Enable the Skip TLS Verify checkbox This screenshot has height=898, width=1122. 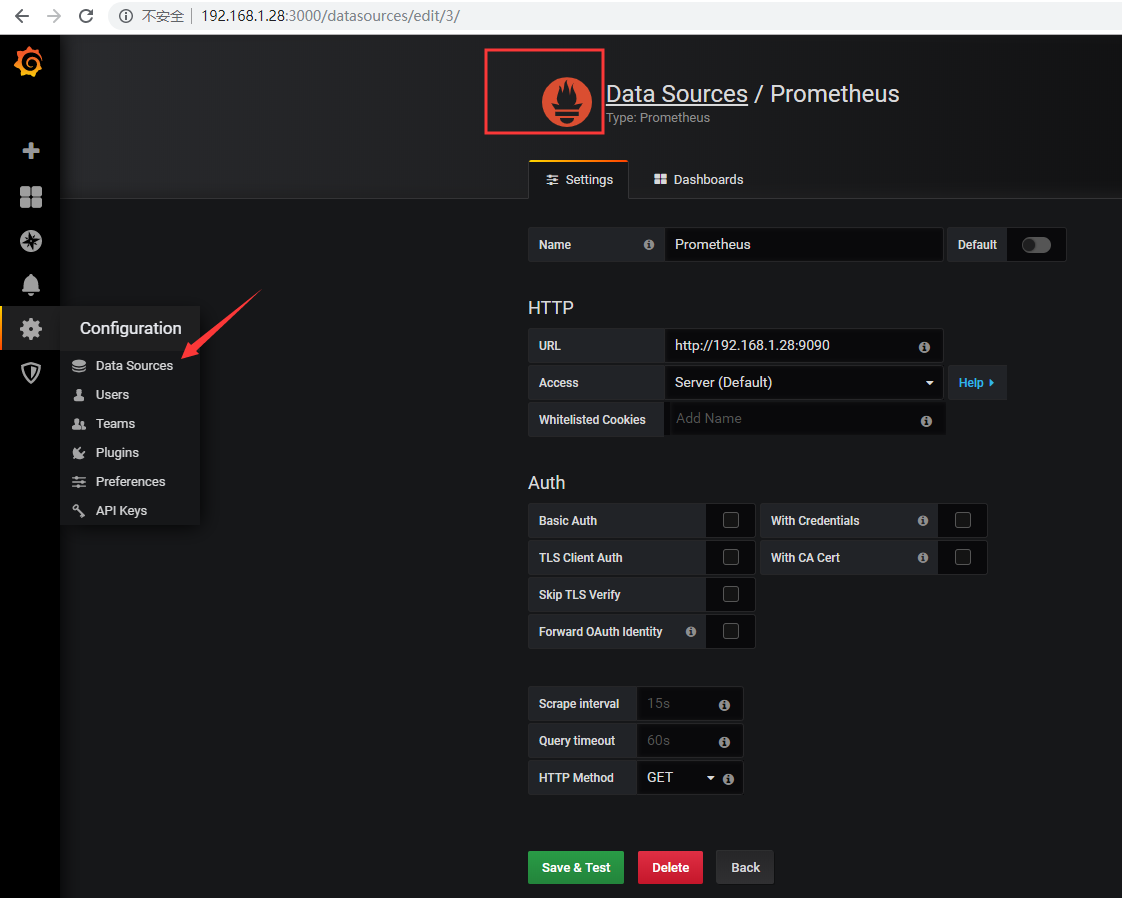[x=731, y=595]
